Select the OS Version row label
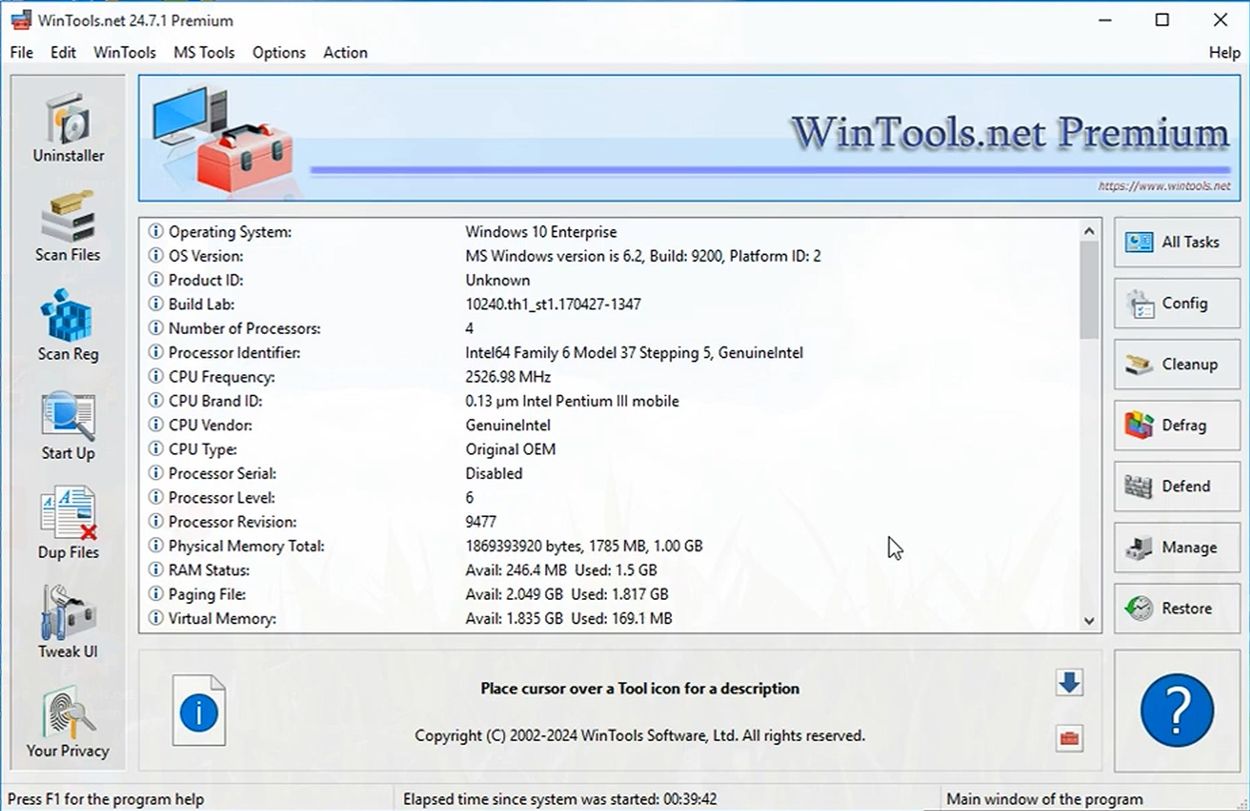Viewport: 1250px width, 811px height. [205, 256]
